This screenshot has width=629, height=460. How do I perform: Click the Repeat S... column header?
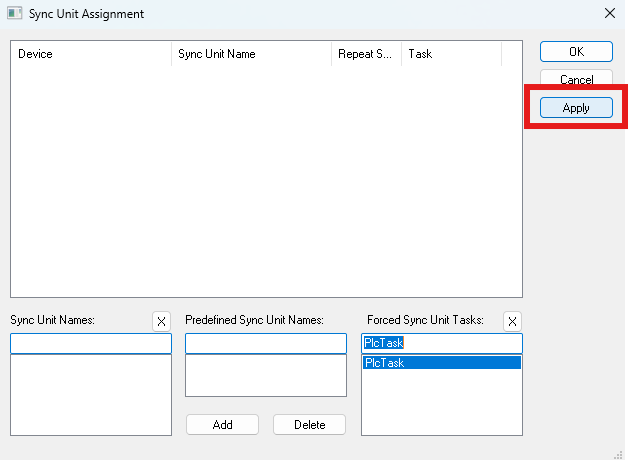(x=366, y=54)
